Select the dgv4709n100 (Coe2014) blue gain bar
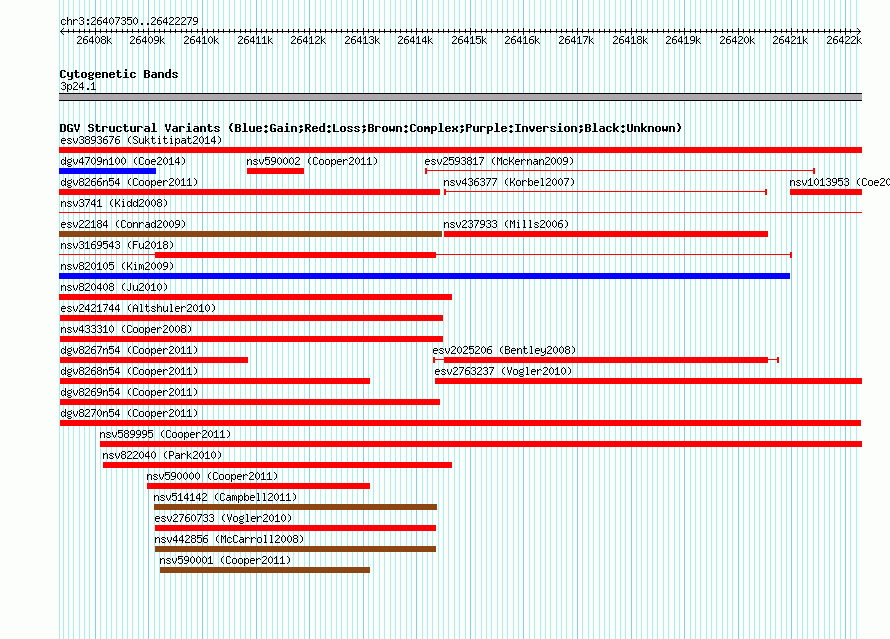 pos(107,171)
